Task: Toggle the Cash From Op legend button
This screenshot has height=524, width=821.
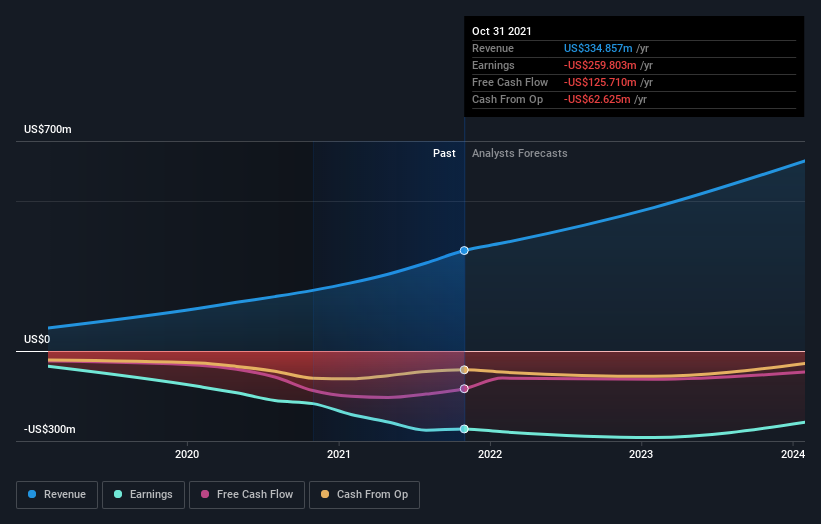Action: coord(364,495)
